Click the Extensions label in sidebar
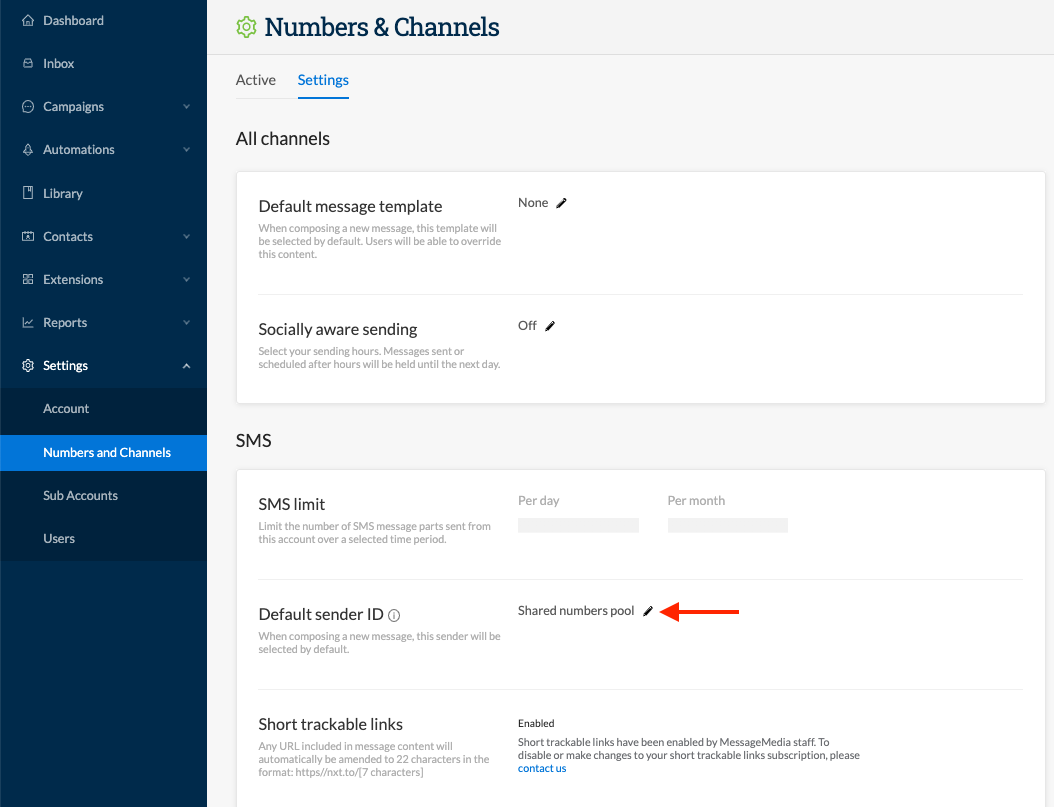The width and height of the screenshot is (1054, 807). (73, 279)
